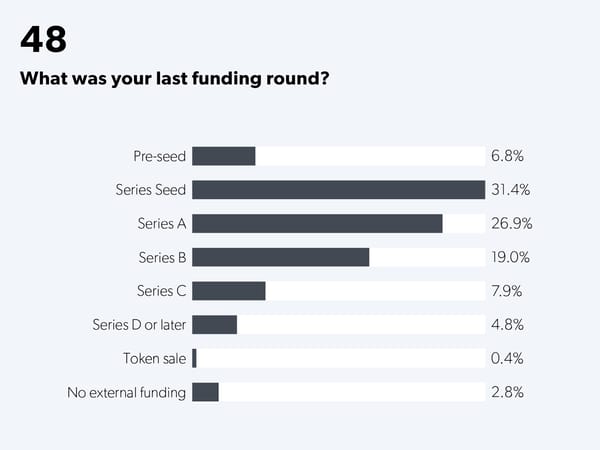Select the tiny Token sale bar
The width and height of the screenshot is (600, 450).
[194, 358]
